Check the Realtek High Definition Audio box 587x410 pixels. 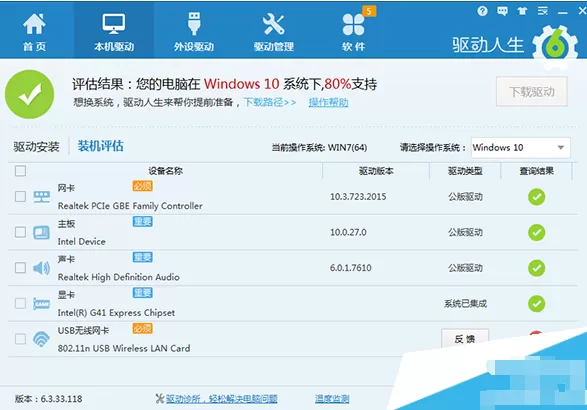pos(20,268)
